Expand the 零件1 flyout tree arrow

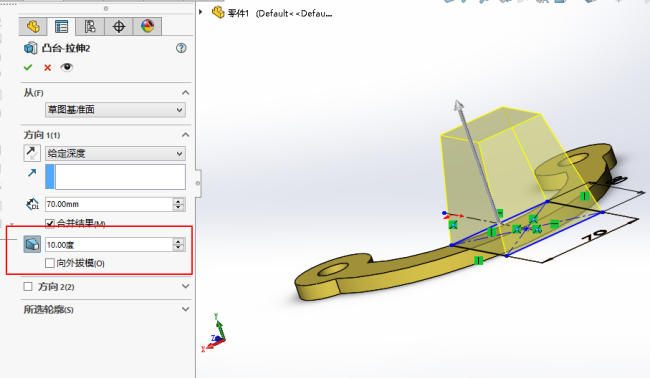point(201,12)
